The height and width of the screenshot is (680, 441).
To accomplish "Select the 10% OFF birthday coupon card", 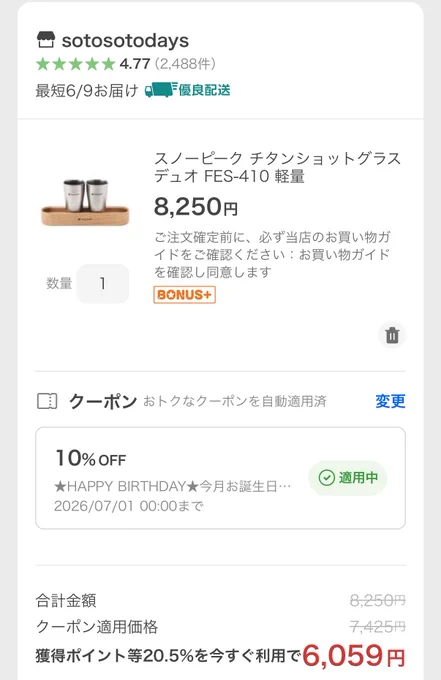I will (220, 478).
